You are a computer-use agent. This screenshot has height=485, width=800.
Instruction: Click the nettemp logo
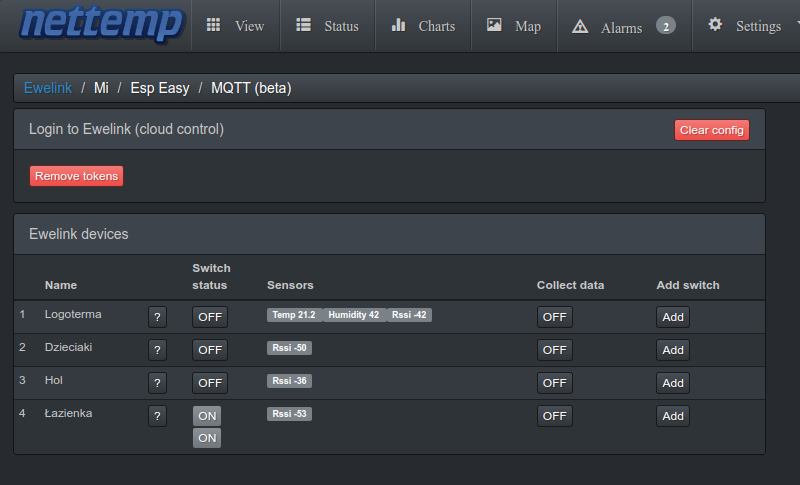(101, 24)
